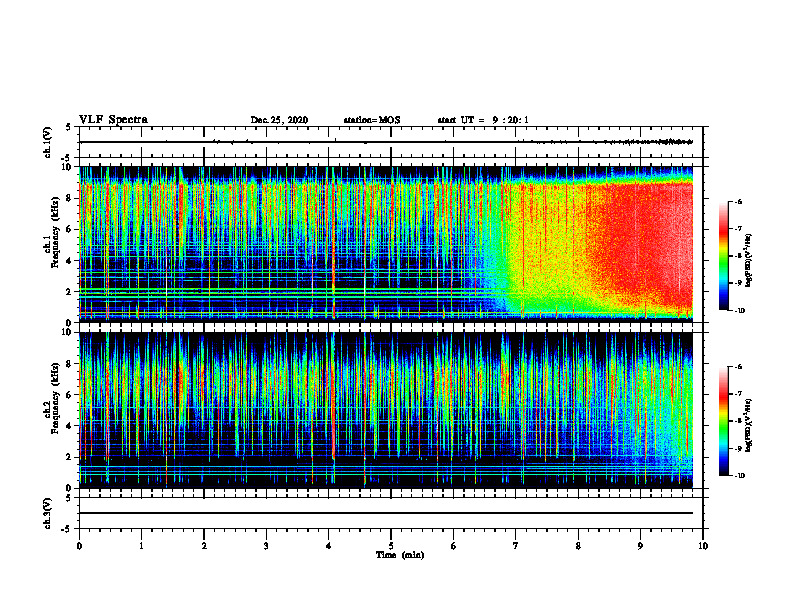Viewport: 792px width, 612px height.
Task: Click the "Time (min)" x-axis label
Action: pos(400,555)
